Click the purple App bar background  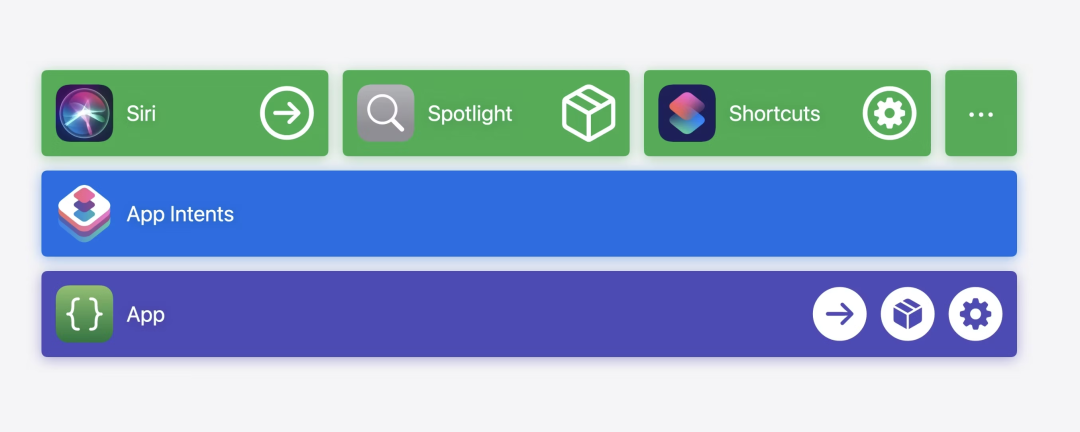pos(480,314)
